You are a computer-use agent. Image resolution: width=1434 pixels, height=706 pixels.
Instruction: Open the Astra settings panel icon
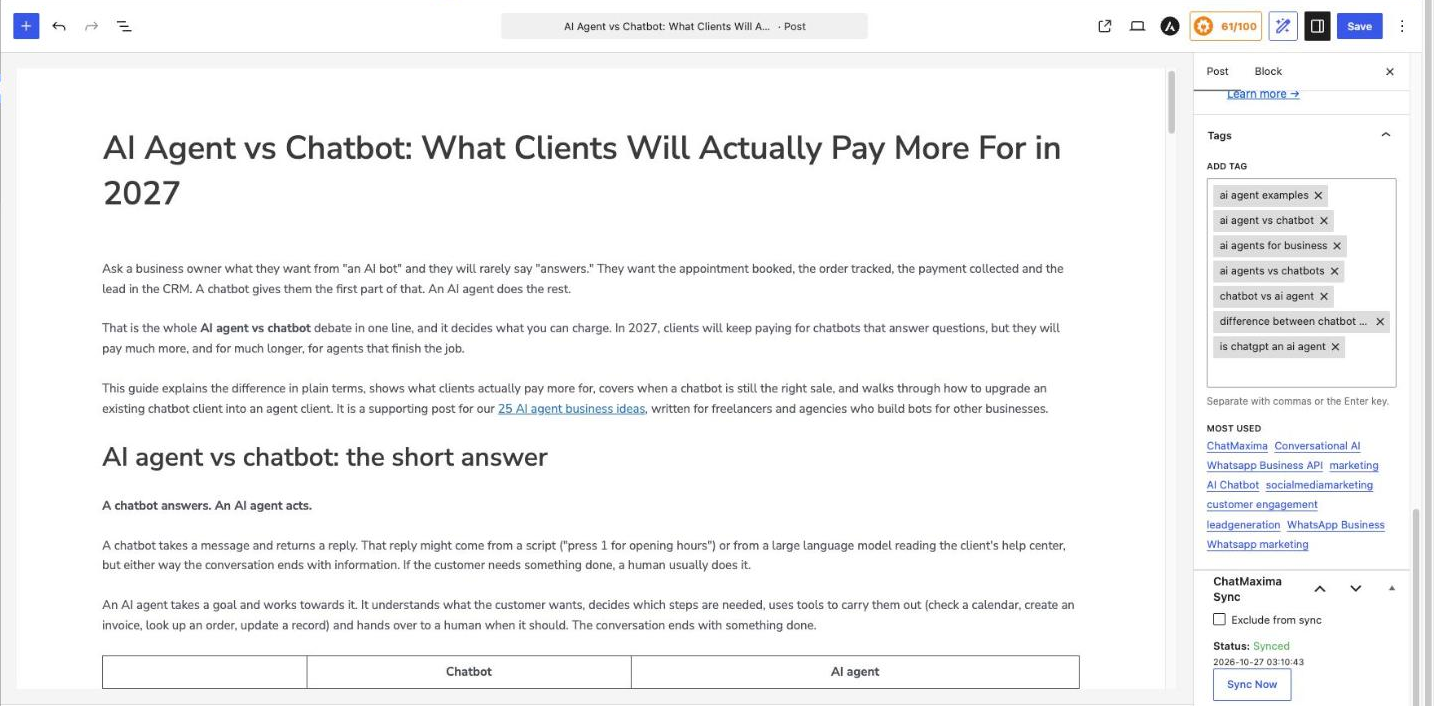click(1169, 26)
